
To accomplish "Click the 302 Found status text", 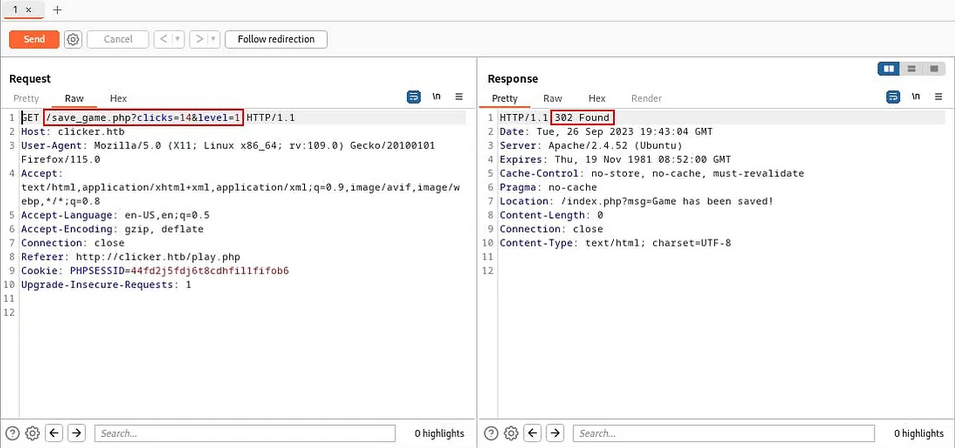I will [582, 117].
